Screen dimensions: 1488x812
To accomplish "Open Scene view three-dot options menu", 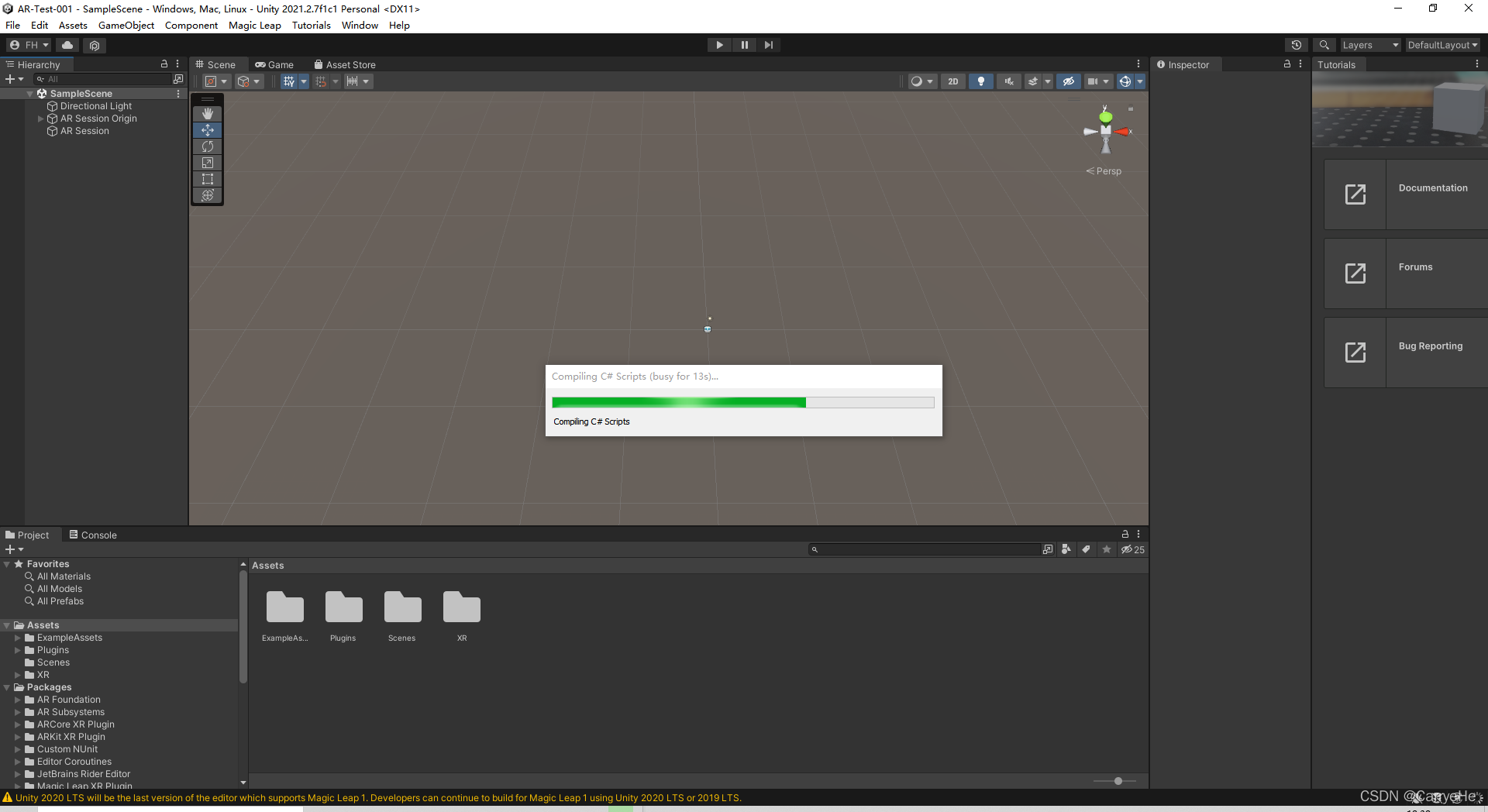I will click(1138, 64).
